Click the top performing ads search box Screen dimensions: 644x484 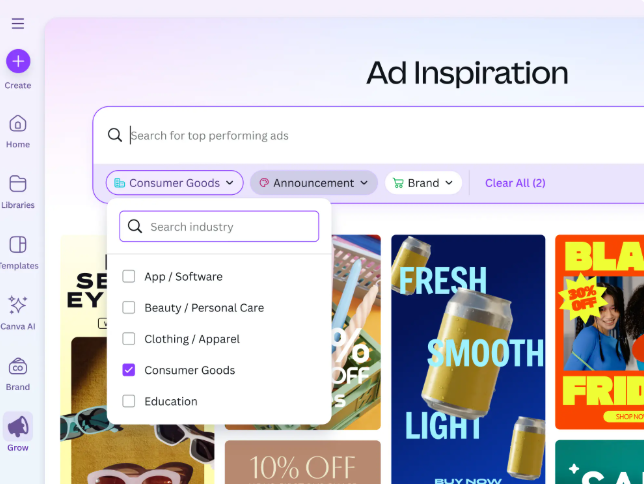370,136
